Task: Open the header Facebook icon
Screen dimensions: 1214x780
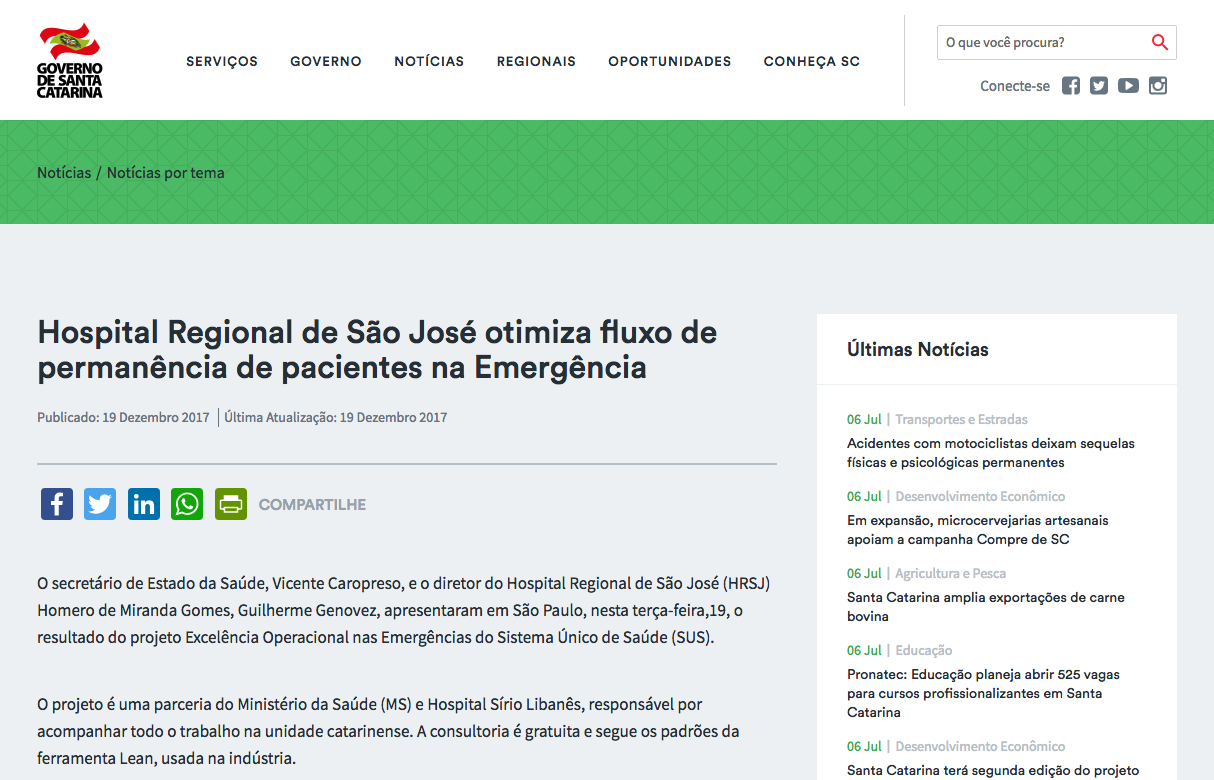Action: 1071,86
